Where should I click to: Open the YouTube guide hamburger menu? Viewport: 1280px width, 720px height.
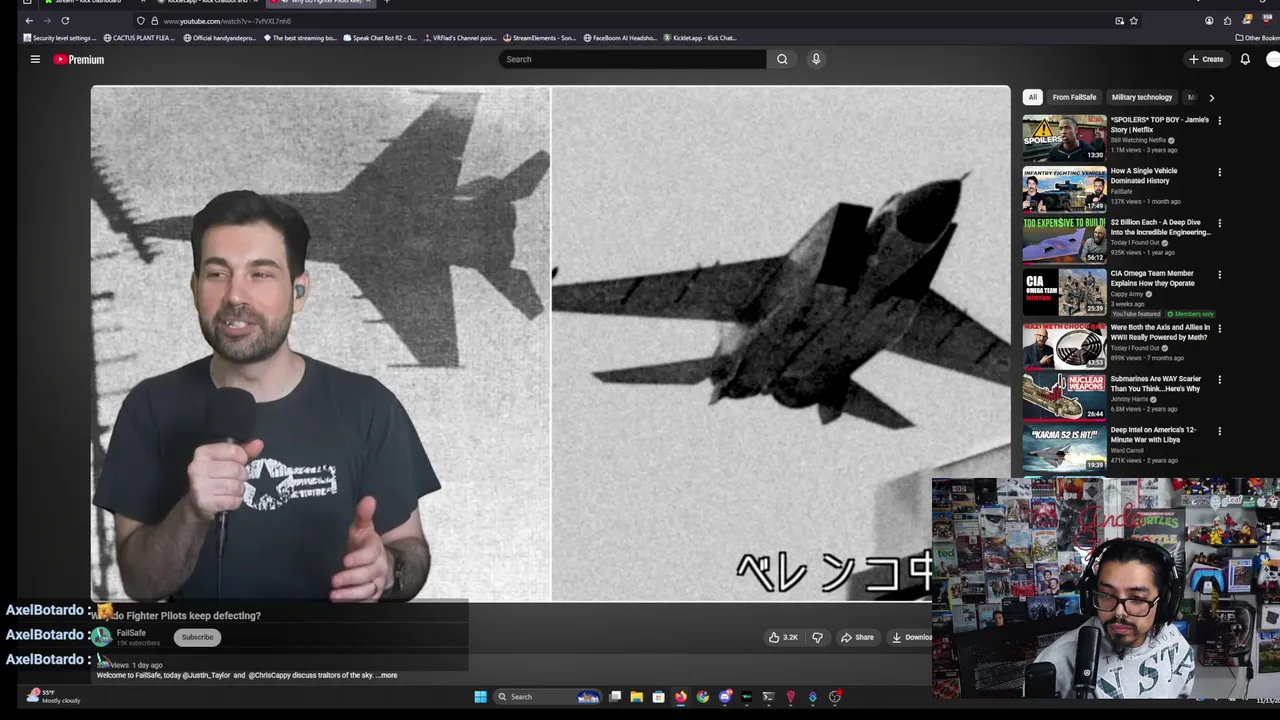pyautogui.click(x=35, y=59)
